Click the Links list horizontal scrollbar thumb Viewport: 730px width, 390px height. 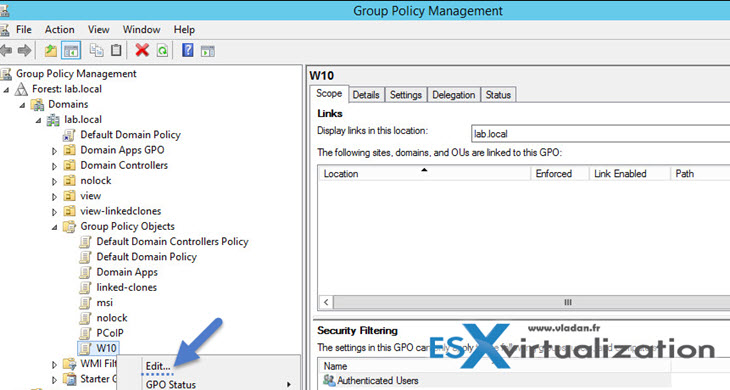point(532,303)
